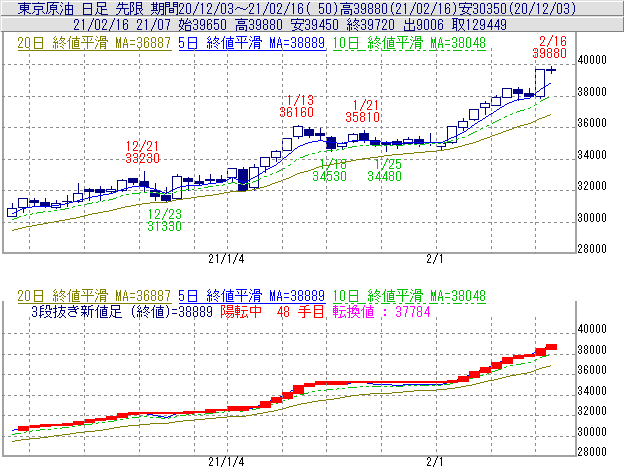This screenshot has width=624, height=473.
Task: Click the 12/23 31330 low label
Action: tap(164, 220)
